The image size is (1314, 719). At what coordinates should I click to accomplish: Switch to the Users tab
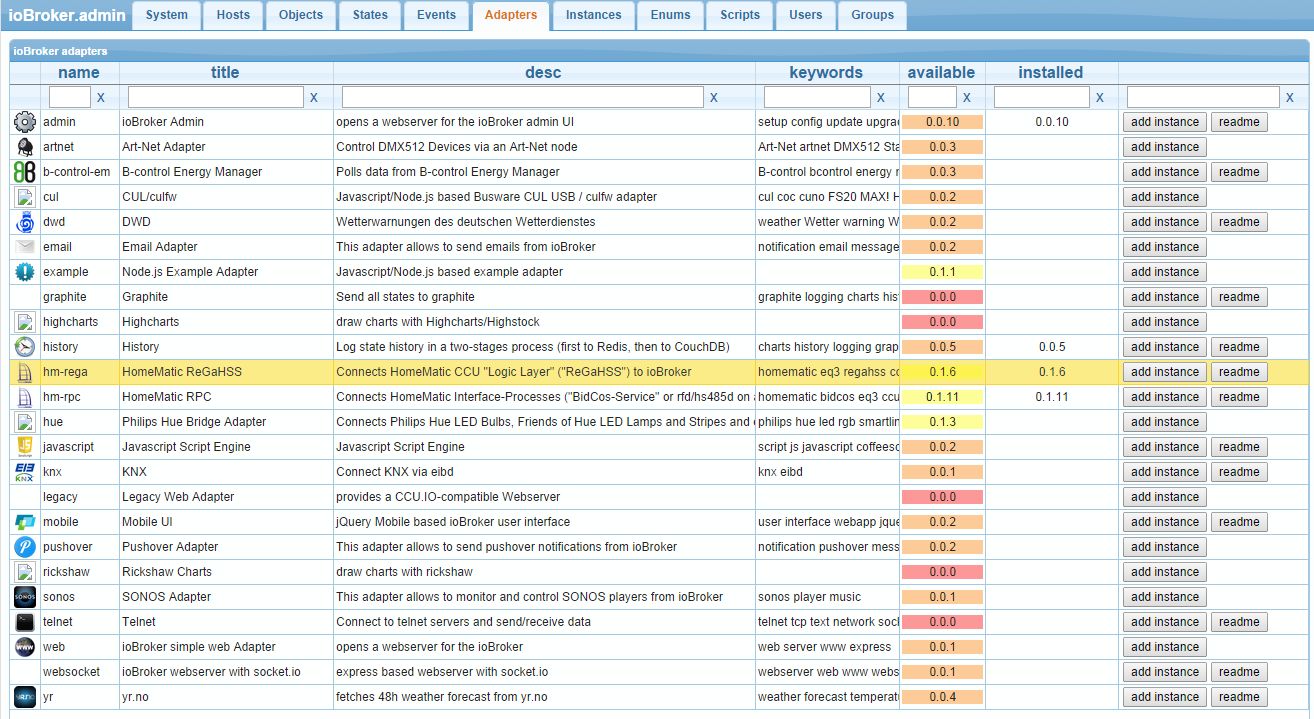pyautogui.click(x=805, y=15)
